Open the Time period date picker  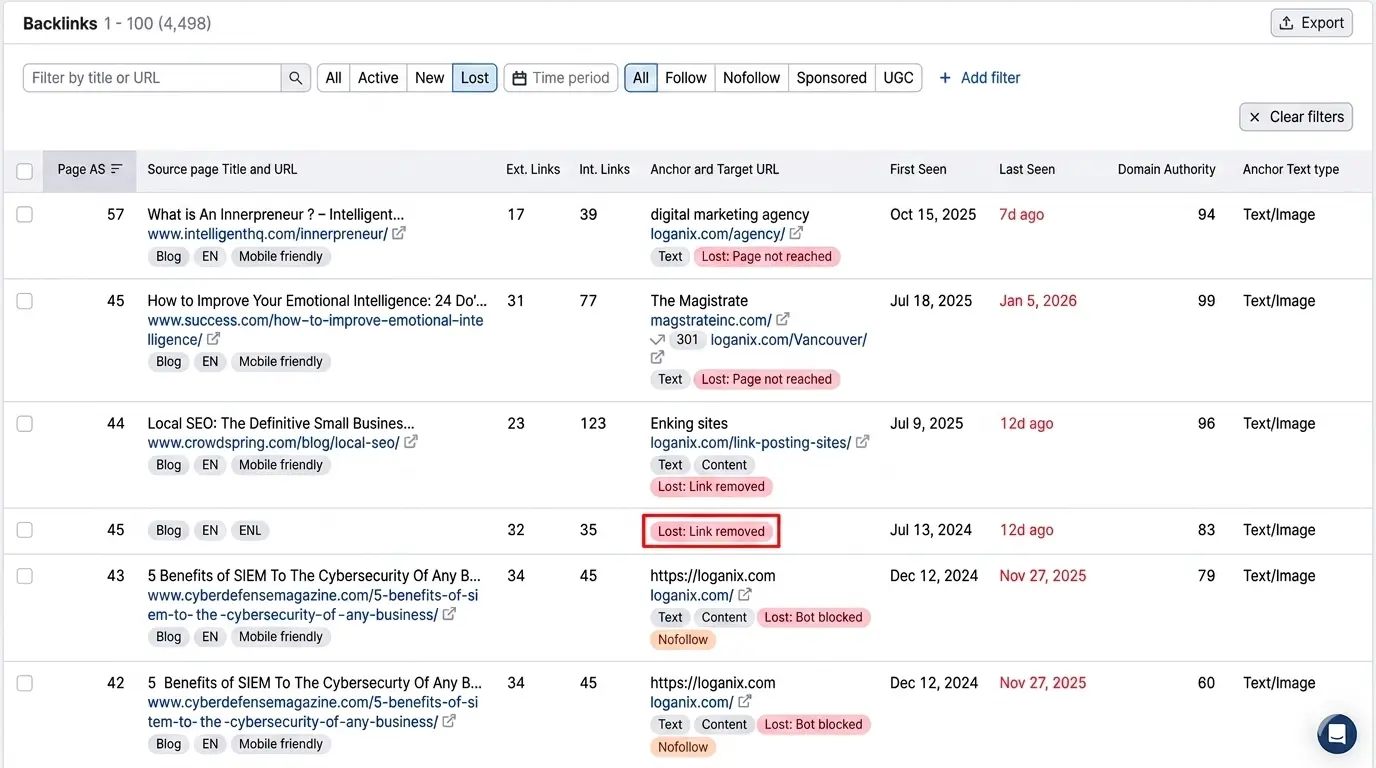coord(560,78)
